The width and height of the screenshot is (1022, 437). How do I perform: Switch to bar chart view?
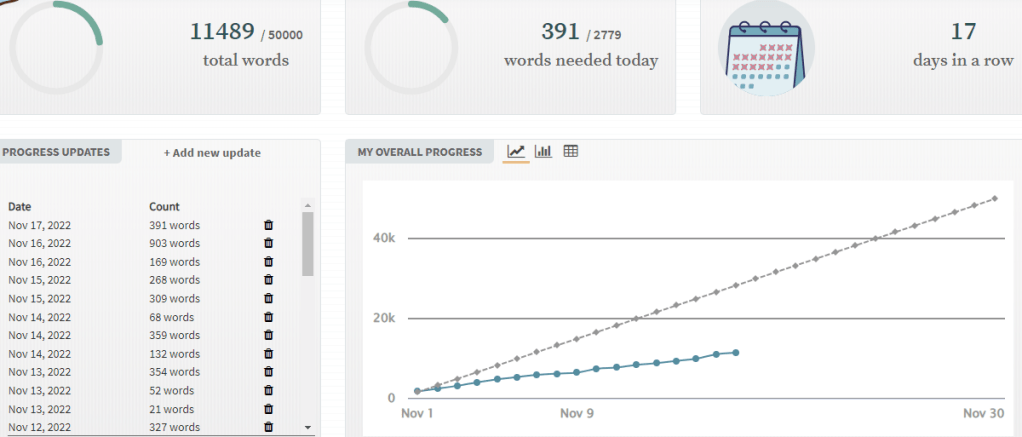click(543, 152)
